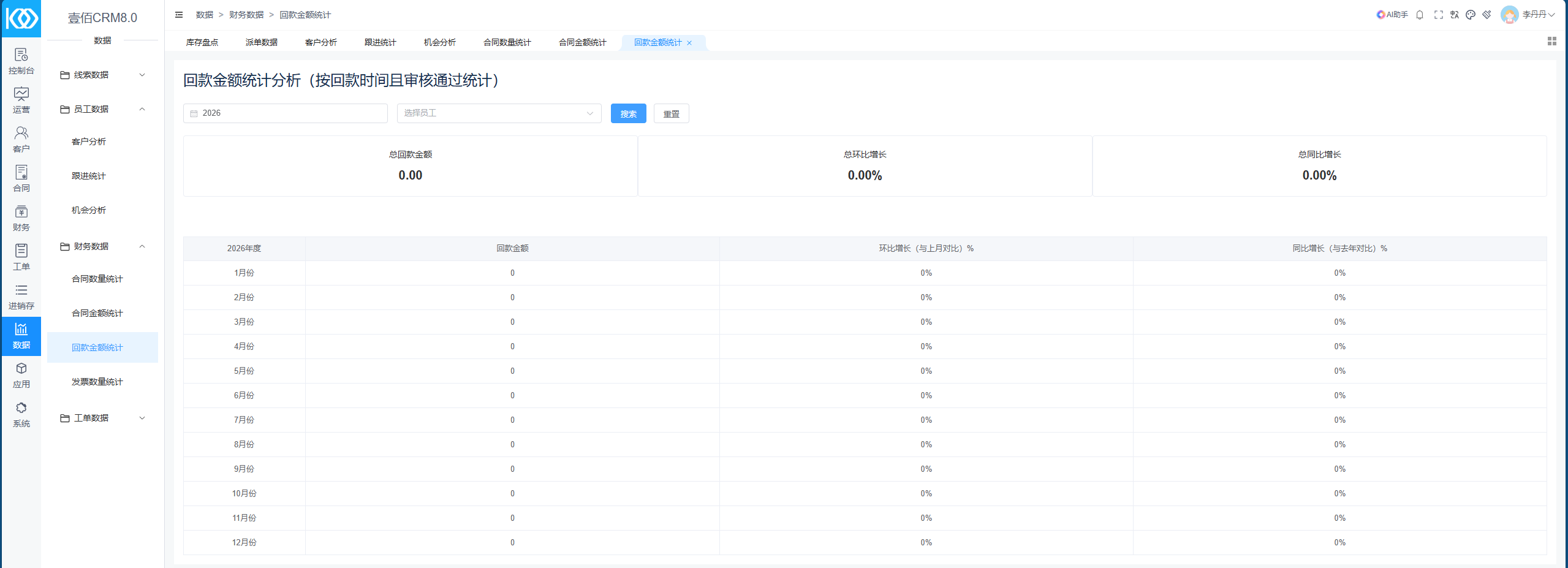Image resolution: width=1568 pixels, height=568 pixels.
Task: Switch to the 机会分析 tab
Action: [440, 42]
